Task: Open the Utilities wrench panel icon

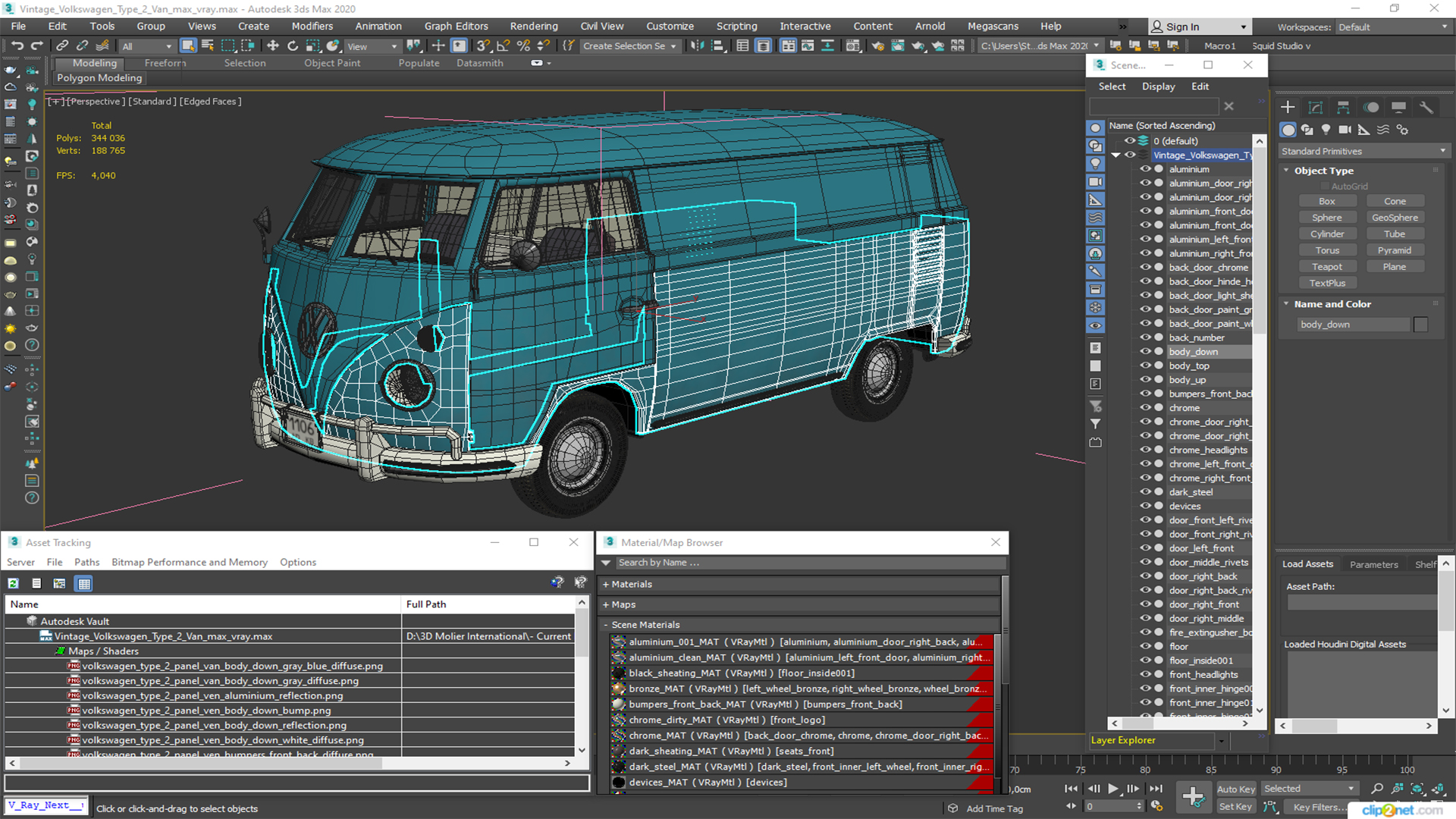Action: point(1426,107)
